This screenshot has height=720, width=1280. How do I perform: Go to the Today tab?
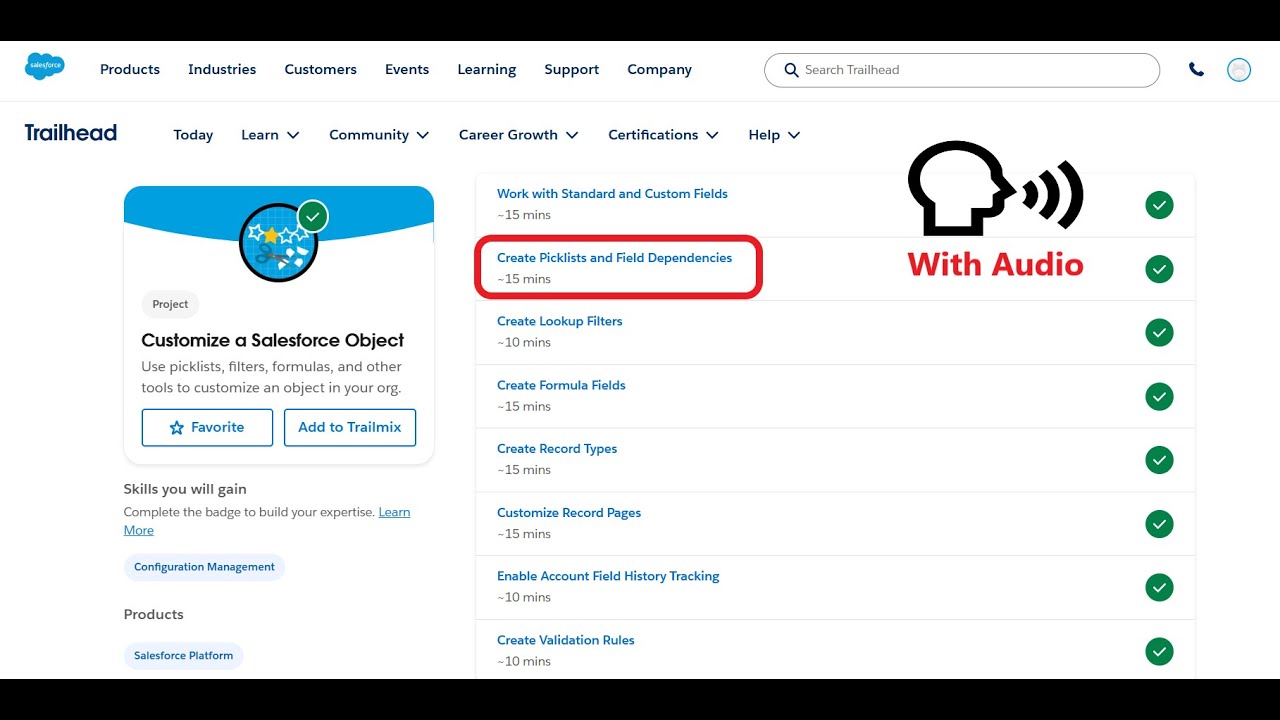[193, 135]
